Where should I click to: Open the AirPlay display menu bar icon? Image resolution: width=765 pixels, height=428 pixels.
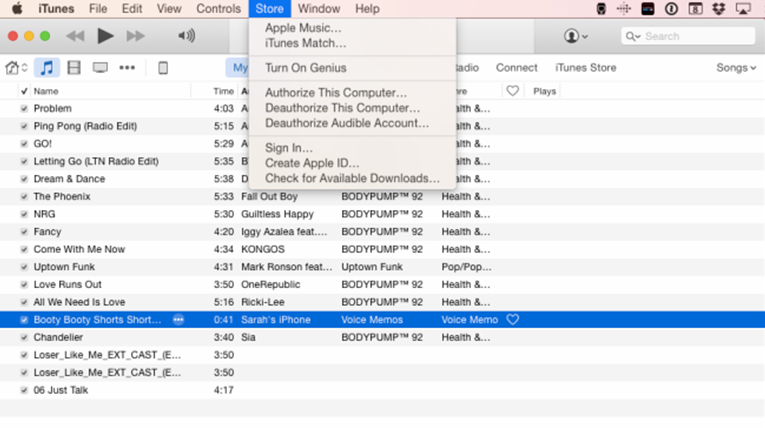click(x=743, y=9)
